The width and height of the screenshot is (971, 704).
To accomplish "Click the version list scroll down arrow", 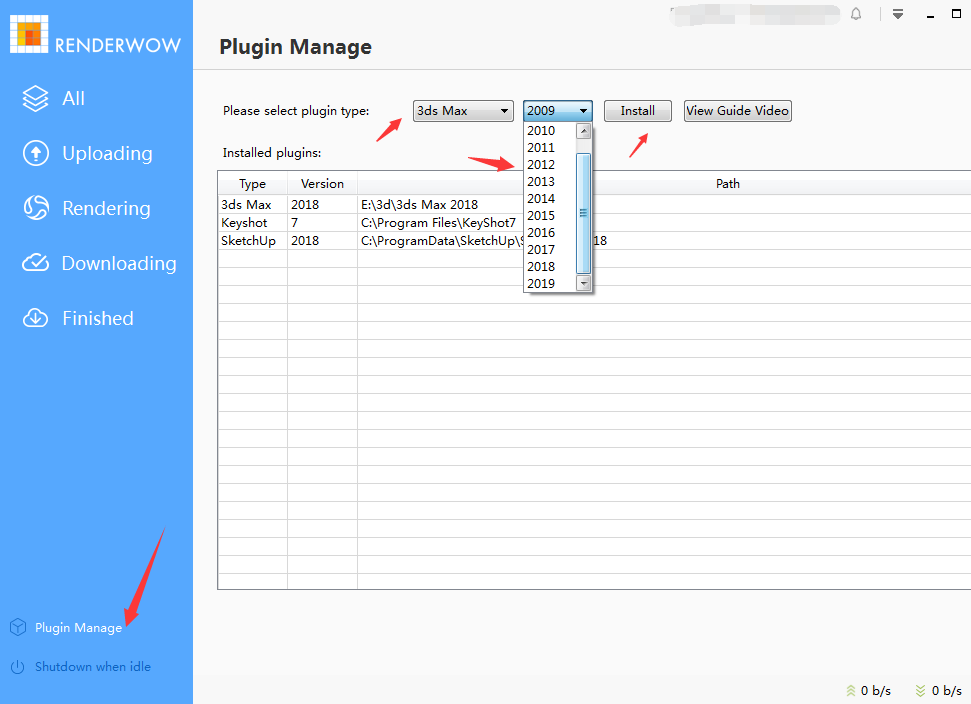I will point(583,284).
